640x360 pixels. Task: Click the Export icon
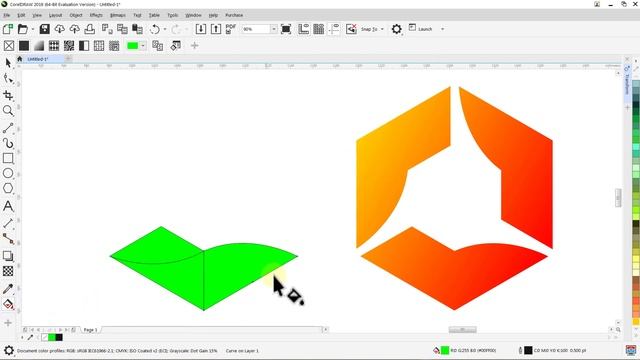point(216,29)
